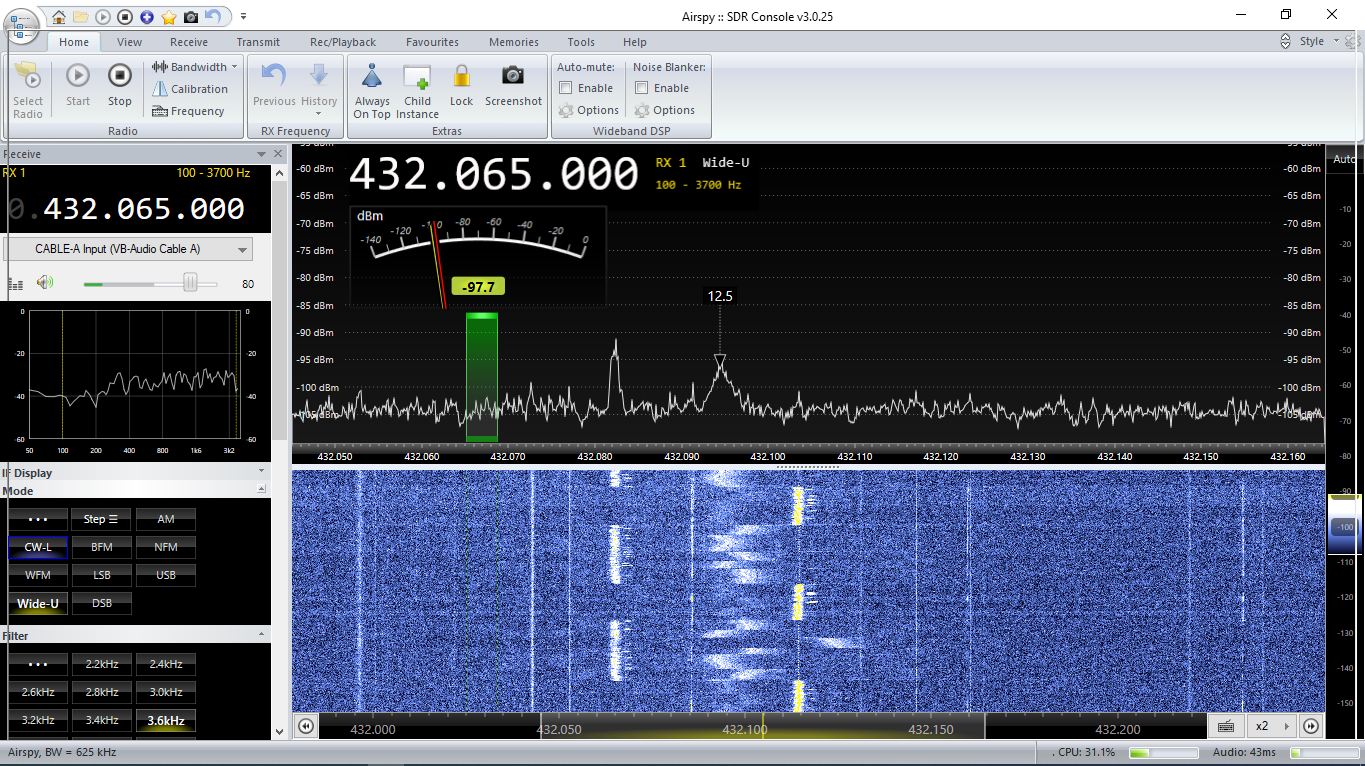The height and width of the screenshot is (766, 1365).
Task: Open the Calibration tool
Action: 190,89
